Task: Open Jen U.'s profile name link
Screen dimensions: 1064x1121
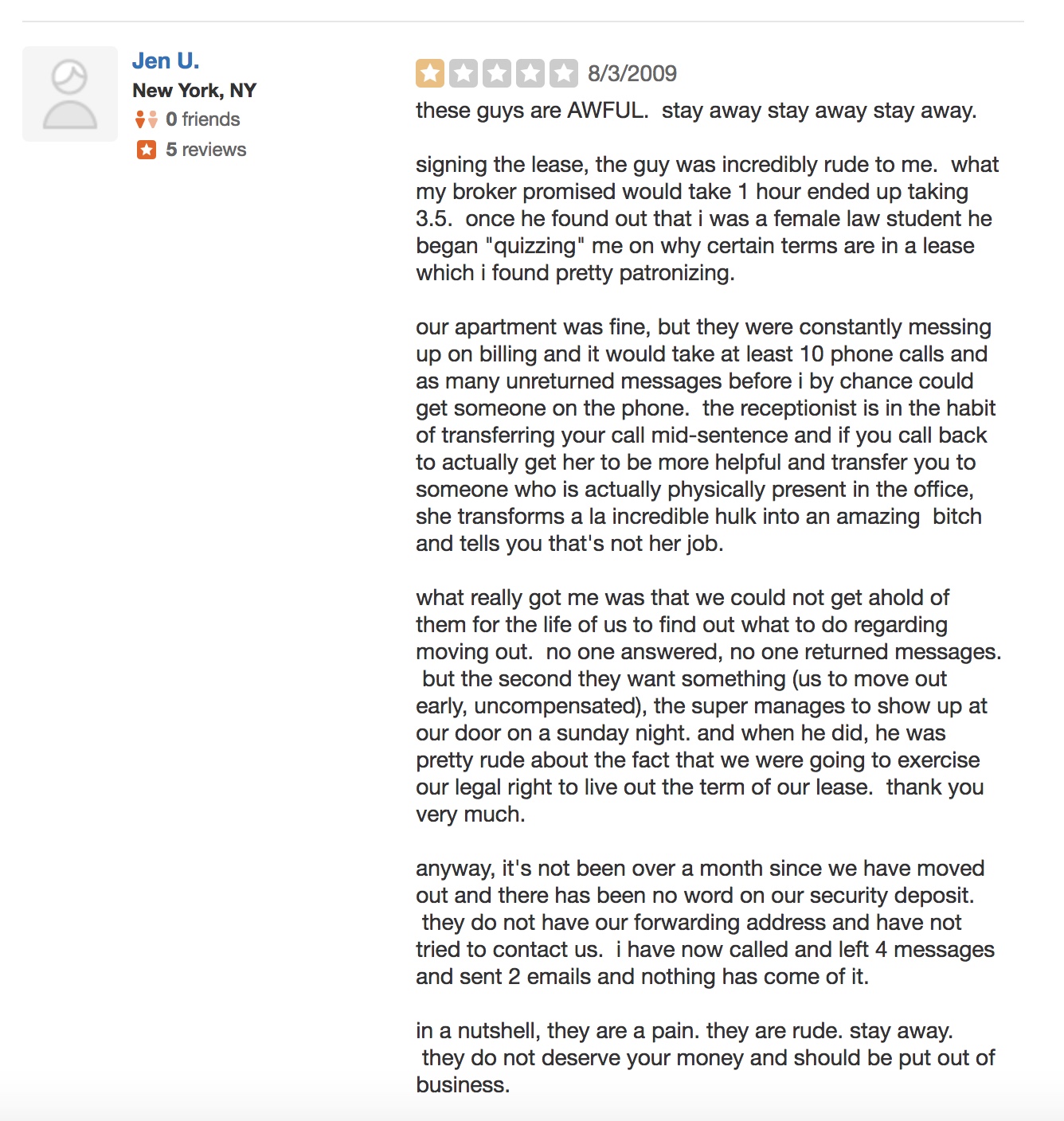Action: click(166, 61)
